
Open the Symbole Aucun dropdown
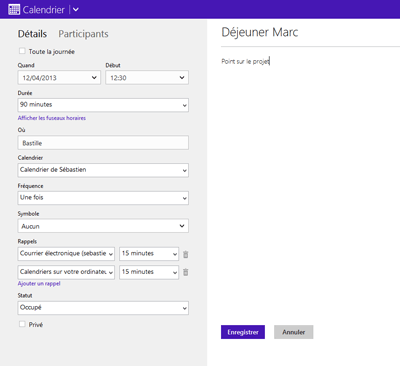coord(103,226)
